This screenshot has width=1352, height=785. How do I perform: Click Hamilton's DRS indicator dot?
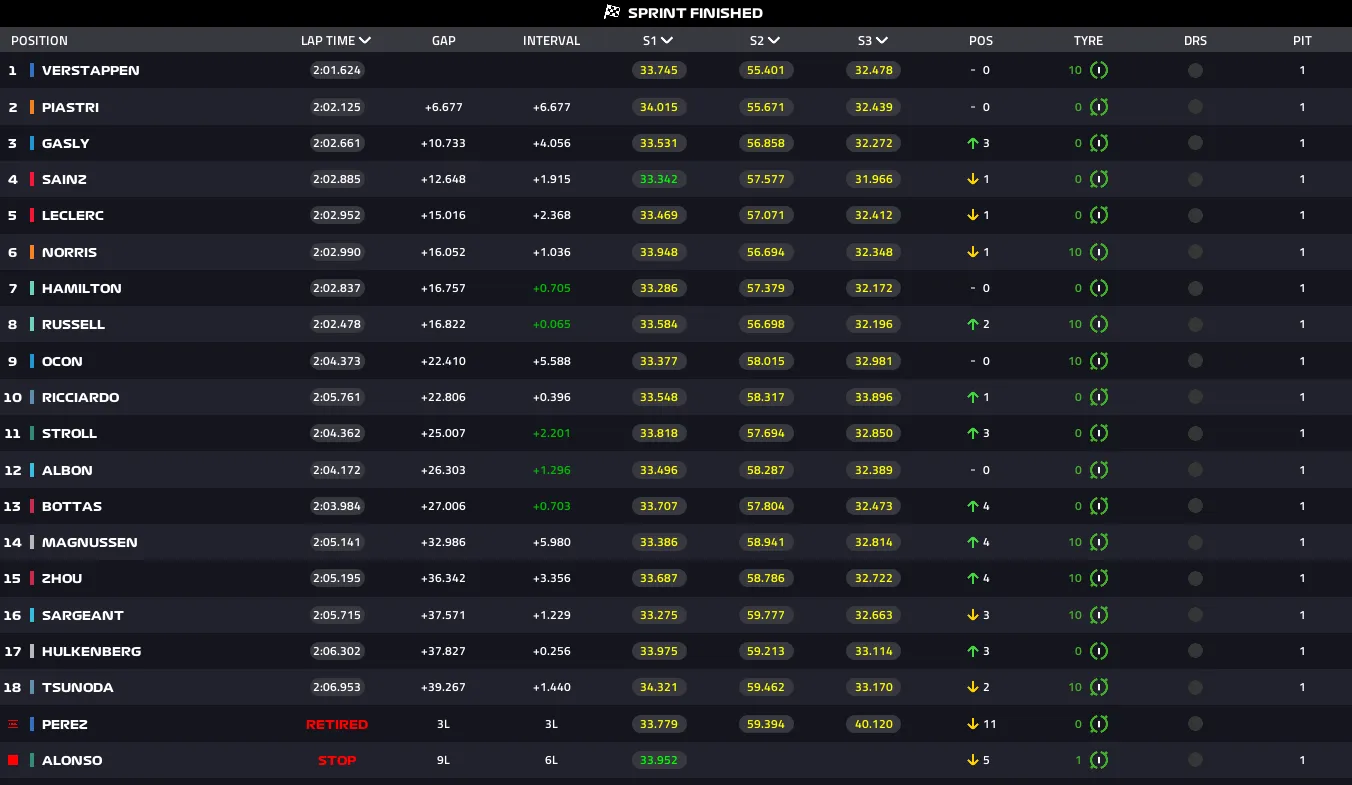tap(1195, 288)
